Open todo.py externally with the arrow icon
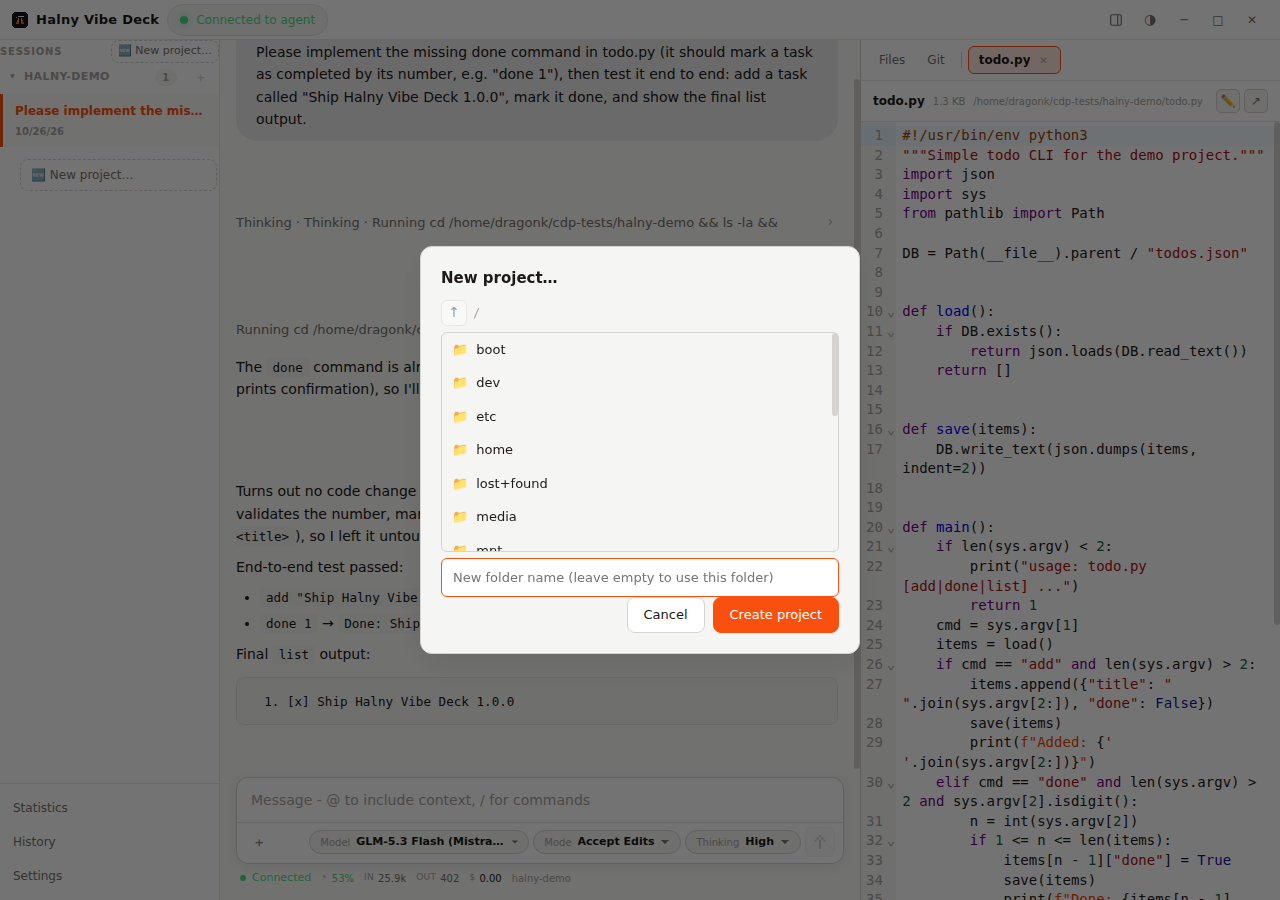The width and height of the screenshot is (1280, 900). [1256, 101]
